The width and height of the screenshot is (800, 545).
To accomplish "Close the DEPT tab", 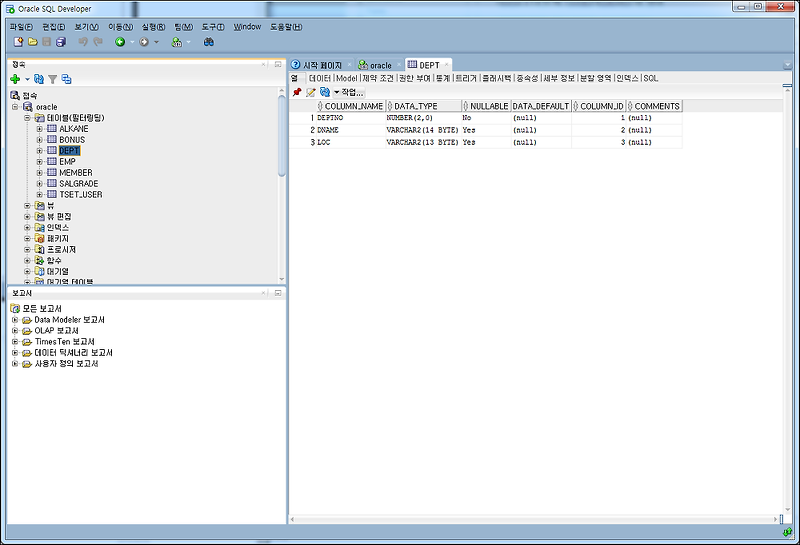I will coord(446,65).
